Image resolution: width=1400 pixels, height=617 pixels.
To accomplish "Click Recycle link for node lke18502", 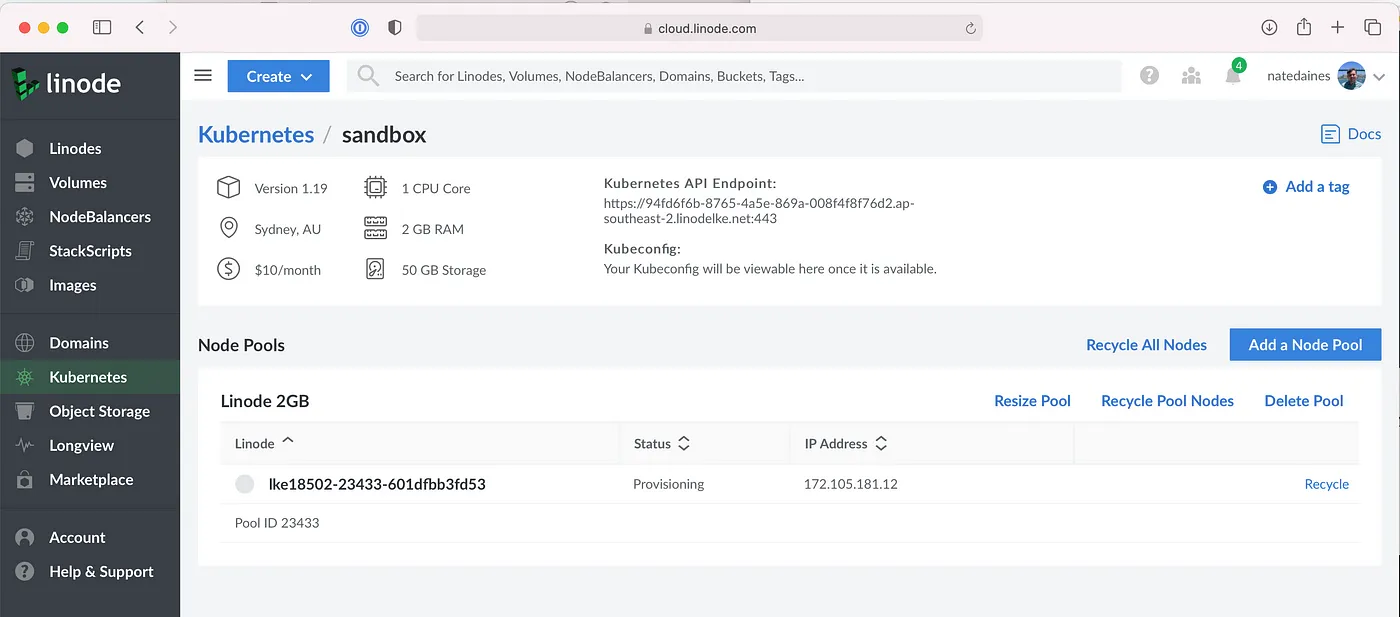I will click(x=1326, y=484).
